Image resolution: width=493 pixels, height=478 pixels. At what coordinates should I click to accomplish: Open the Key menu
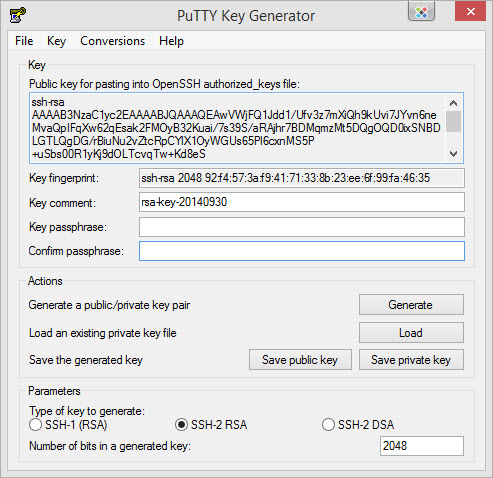click(56, 41)
